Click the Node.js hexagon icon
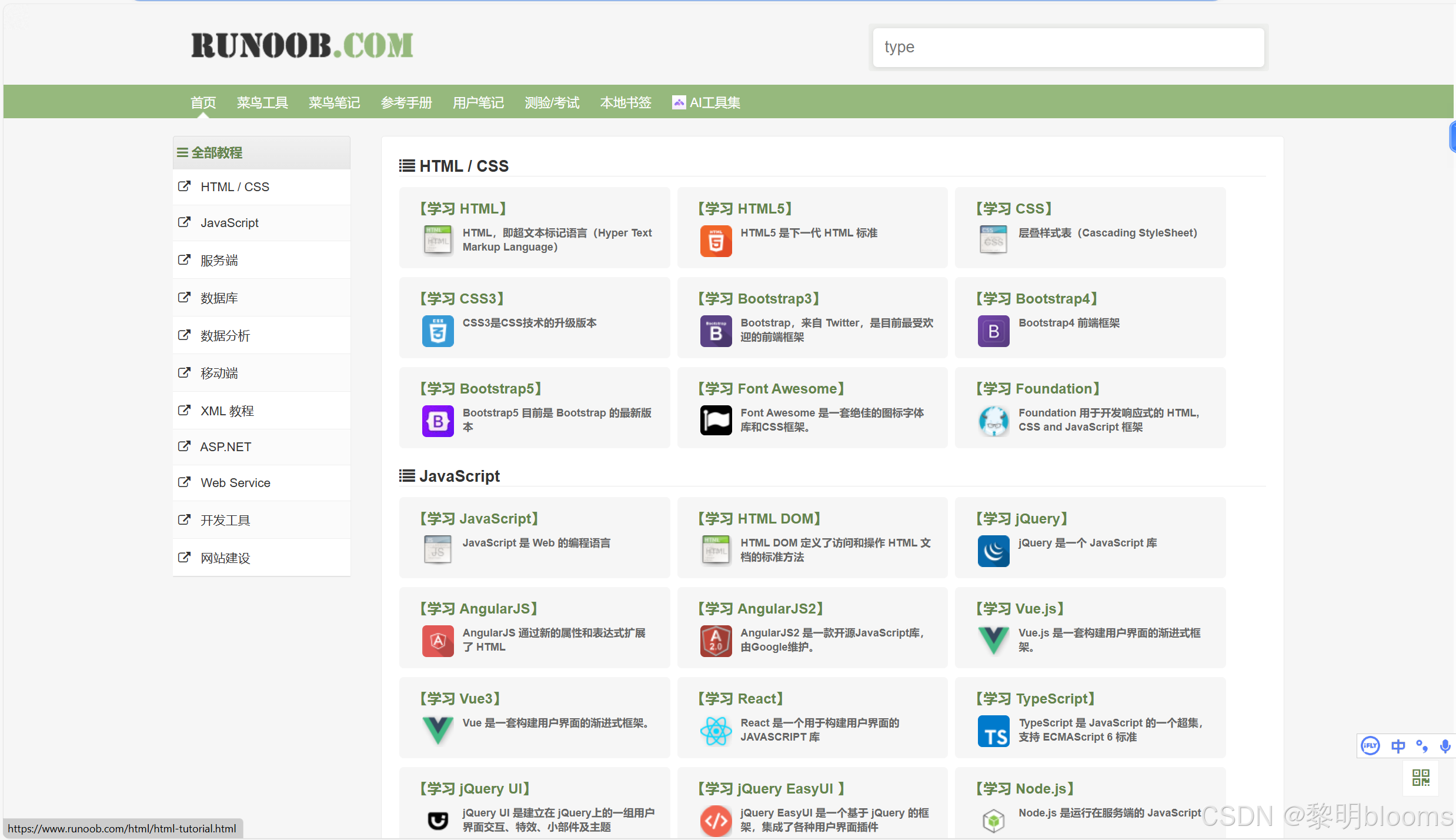This screenshot has width=1456, height=840. 993,821
